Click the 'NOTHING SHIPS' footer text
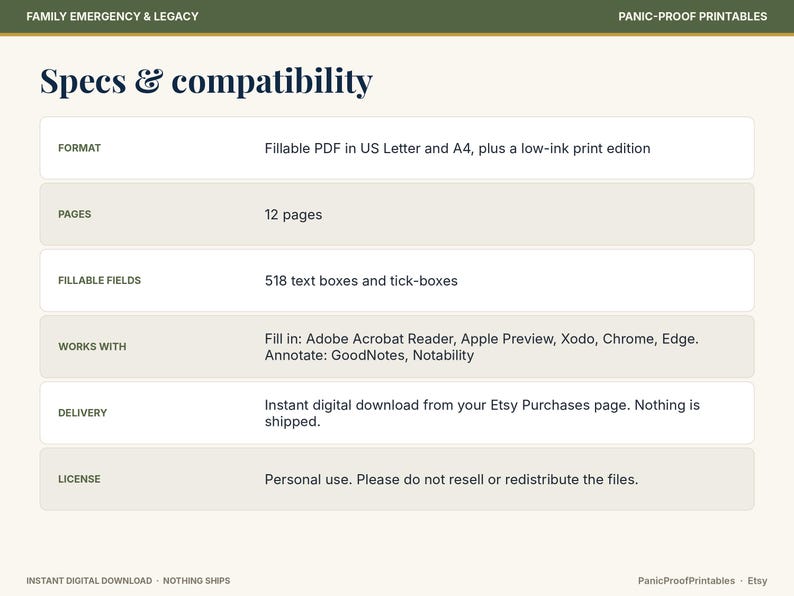Viewport: 794px width, 596px height. [196, 581]
